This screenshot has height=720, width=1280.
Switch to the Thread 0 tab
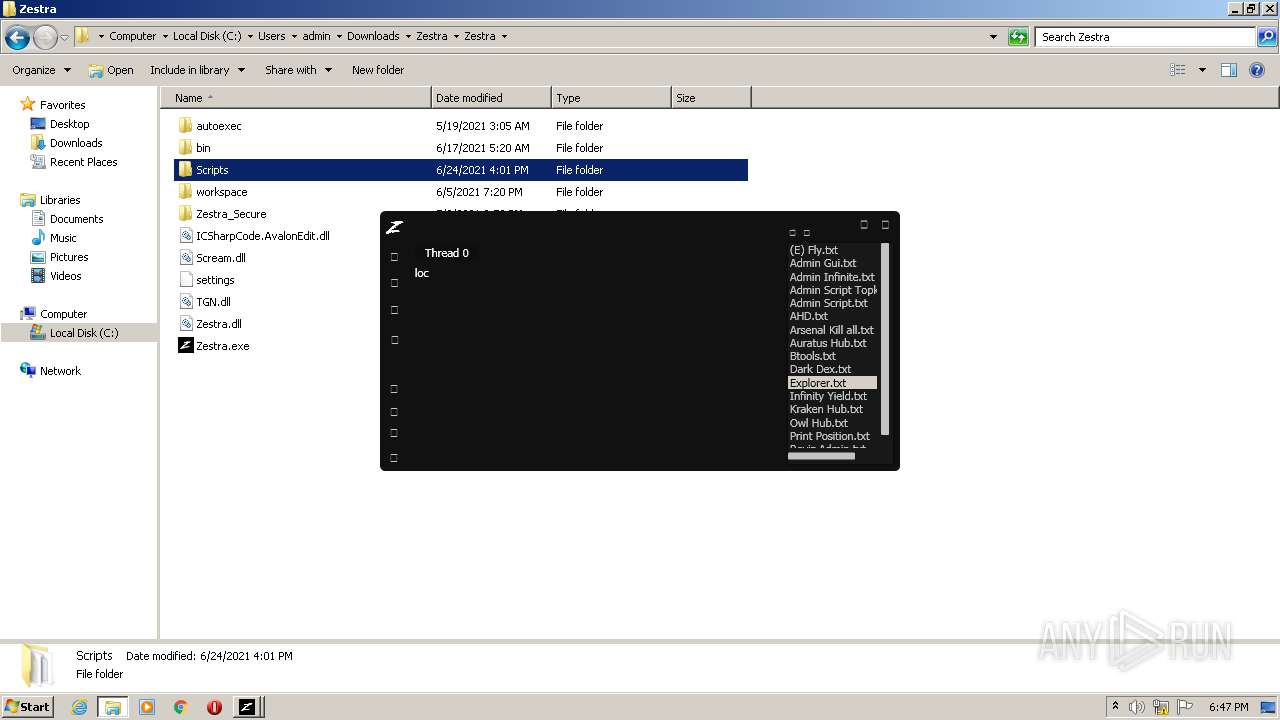coord(446,253)
